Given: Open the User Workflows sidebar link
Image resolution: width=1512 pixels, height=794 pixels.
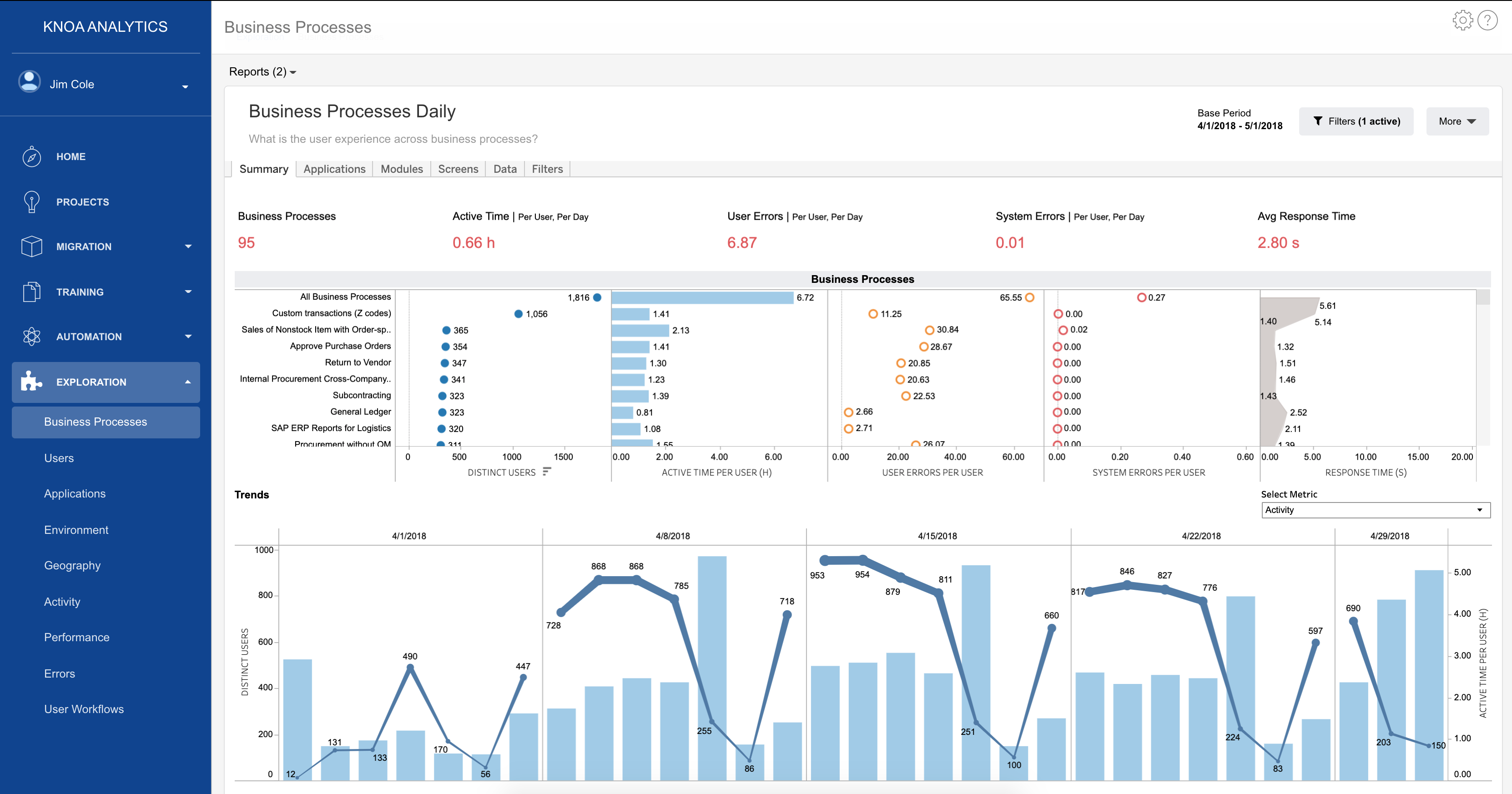Looking at the screenshot, I should (84, 709).
